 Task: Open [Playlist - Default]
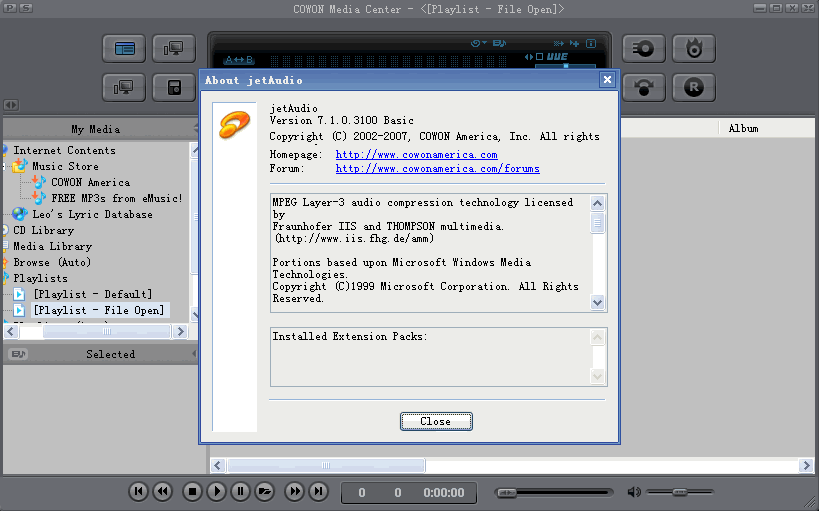pyautogui.click(x=92, y=294)
